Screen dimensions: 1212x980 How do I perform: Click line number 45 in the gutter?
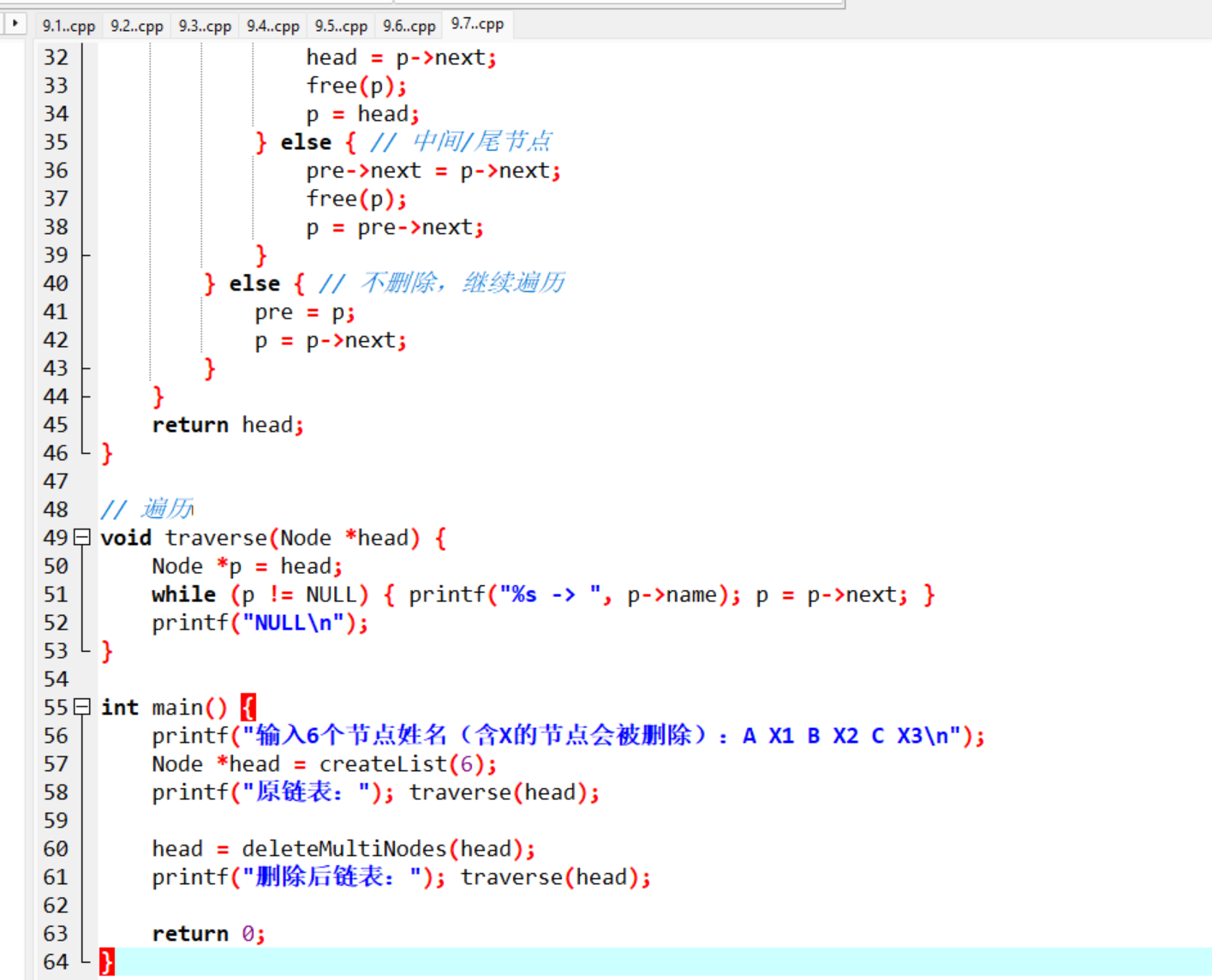coord(56,425)
